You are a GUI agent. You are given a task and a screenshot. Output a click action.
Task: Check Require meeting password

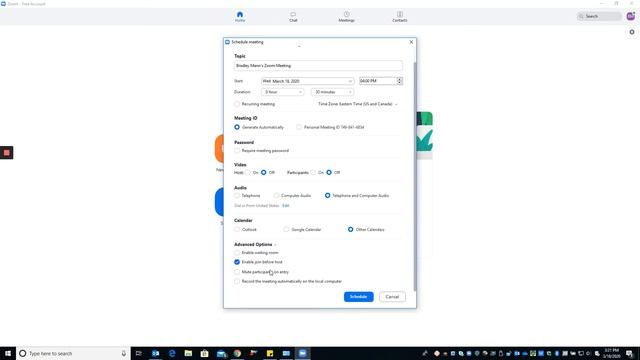pyautogui.click(x=237, y=151)
